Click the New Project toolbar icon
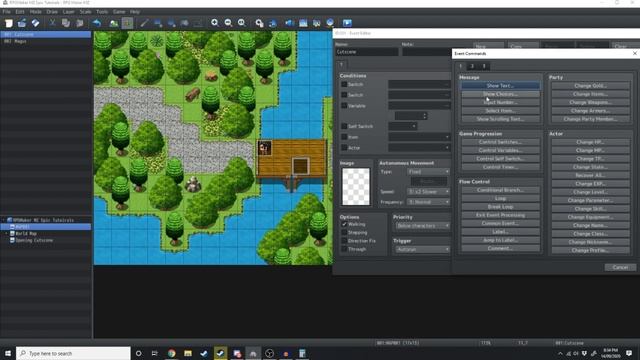640x360 pixels. pos(9,23)
